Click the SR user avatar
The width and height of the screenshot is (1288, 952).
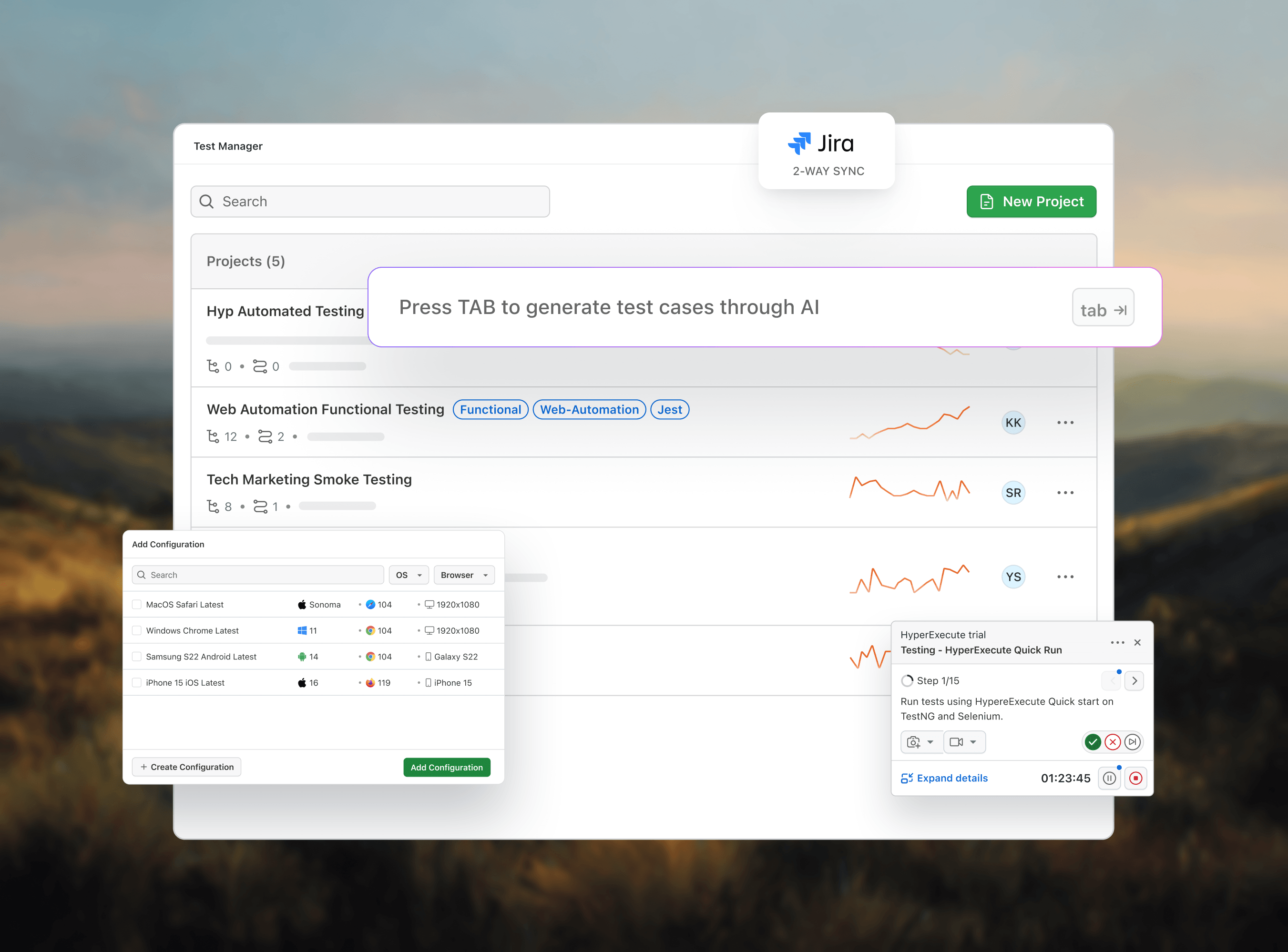1013,493
